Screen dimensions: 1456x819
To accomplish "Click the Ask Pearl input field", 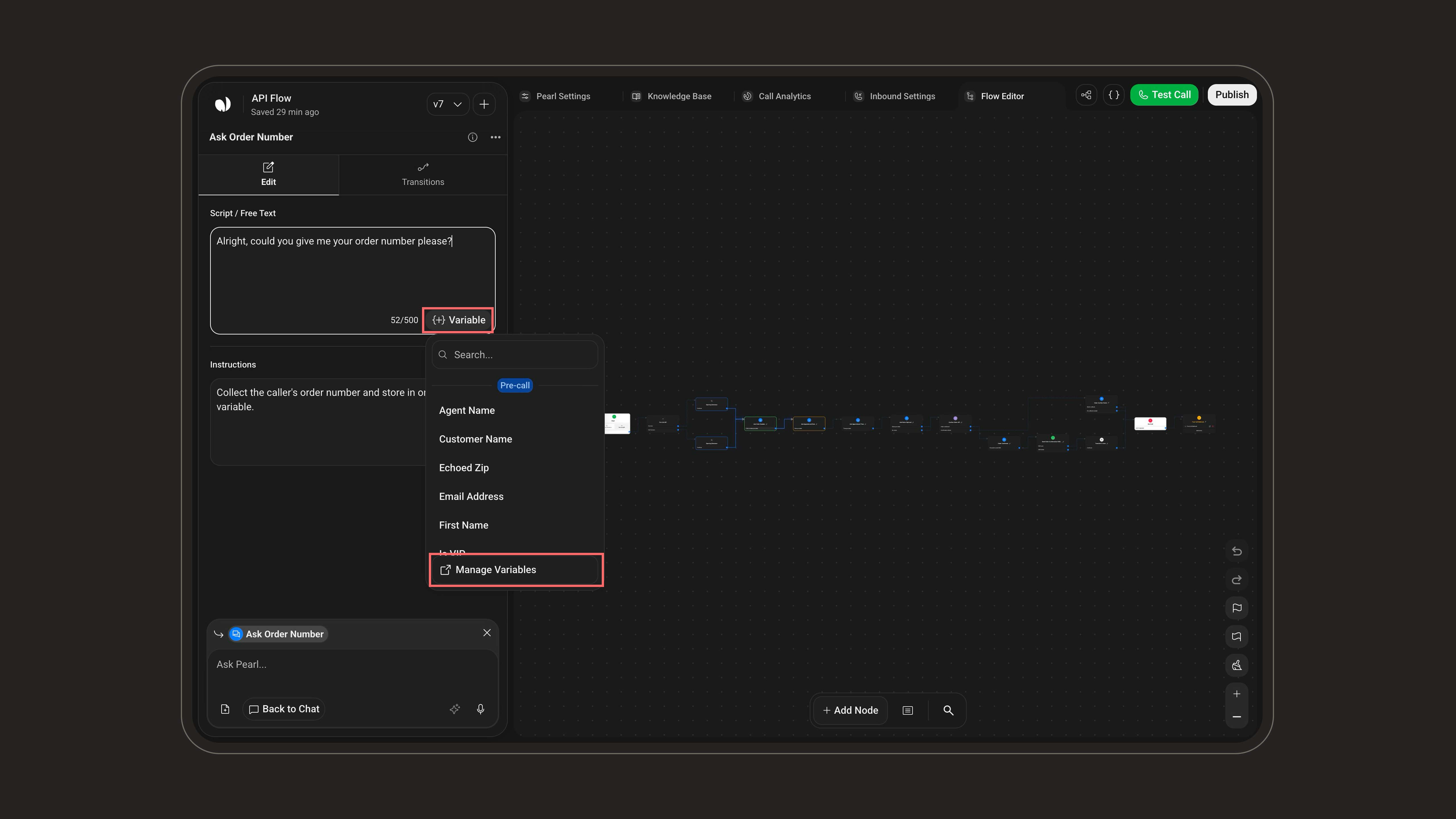I will pyautogui.click(x=352, y=665).
